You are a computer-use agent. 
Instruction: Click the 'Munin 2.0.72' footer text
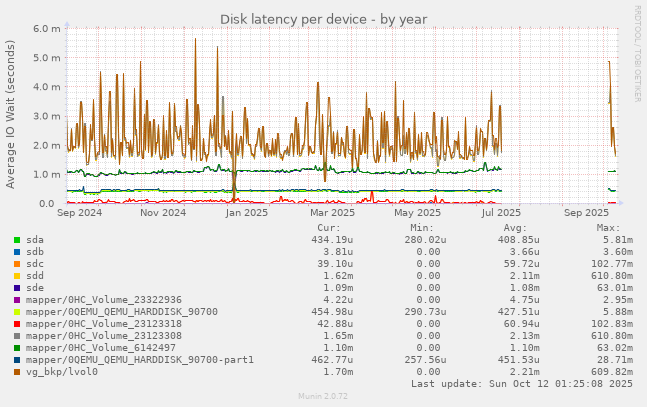coord(323,397)
